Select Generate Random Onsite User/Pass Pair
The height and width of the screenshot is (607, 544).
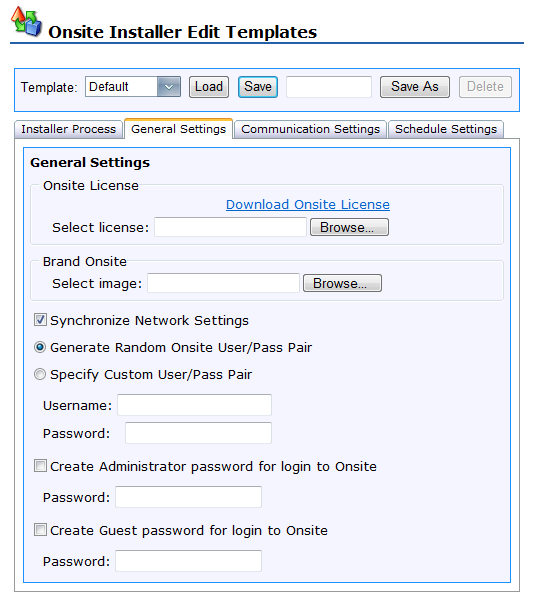coord(40,347)
